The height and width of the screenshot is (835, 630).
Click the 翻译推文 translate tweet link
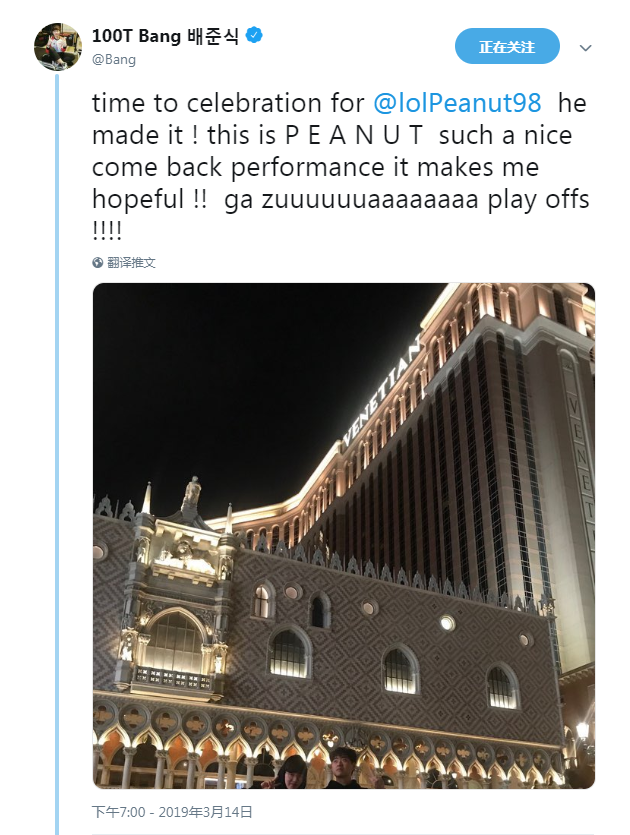[x=132, y=263]
